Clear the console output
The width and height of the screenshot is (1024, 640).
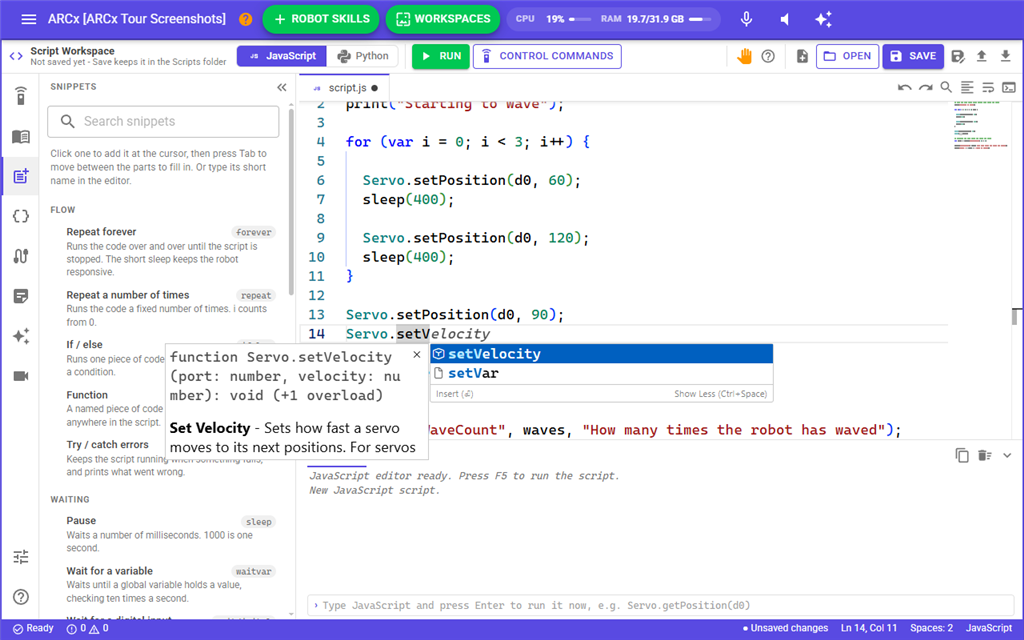coord(985,455)
